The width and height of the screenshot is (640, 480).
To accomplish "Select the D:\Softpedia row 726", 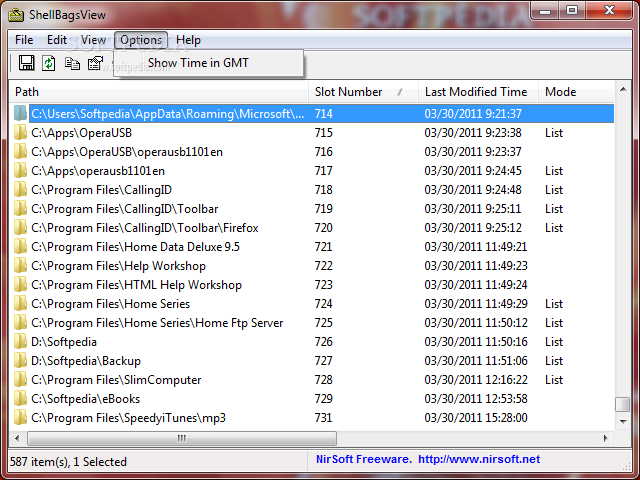I will pos(312,342).
